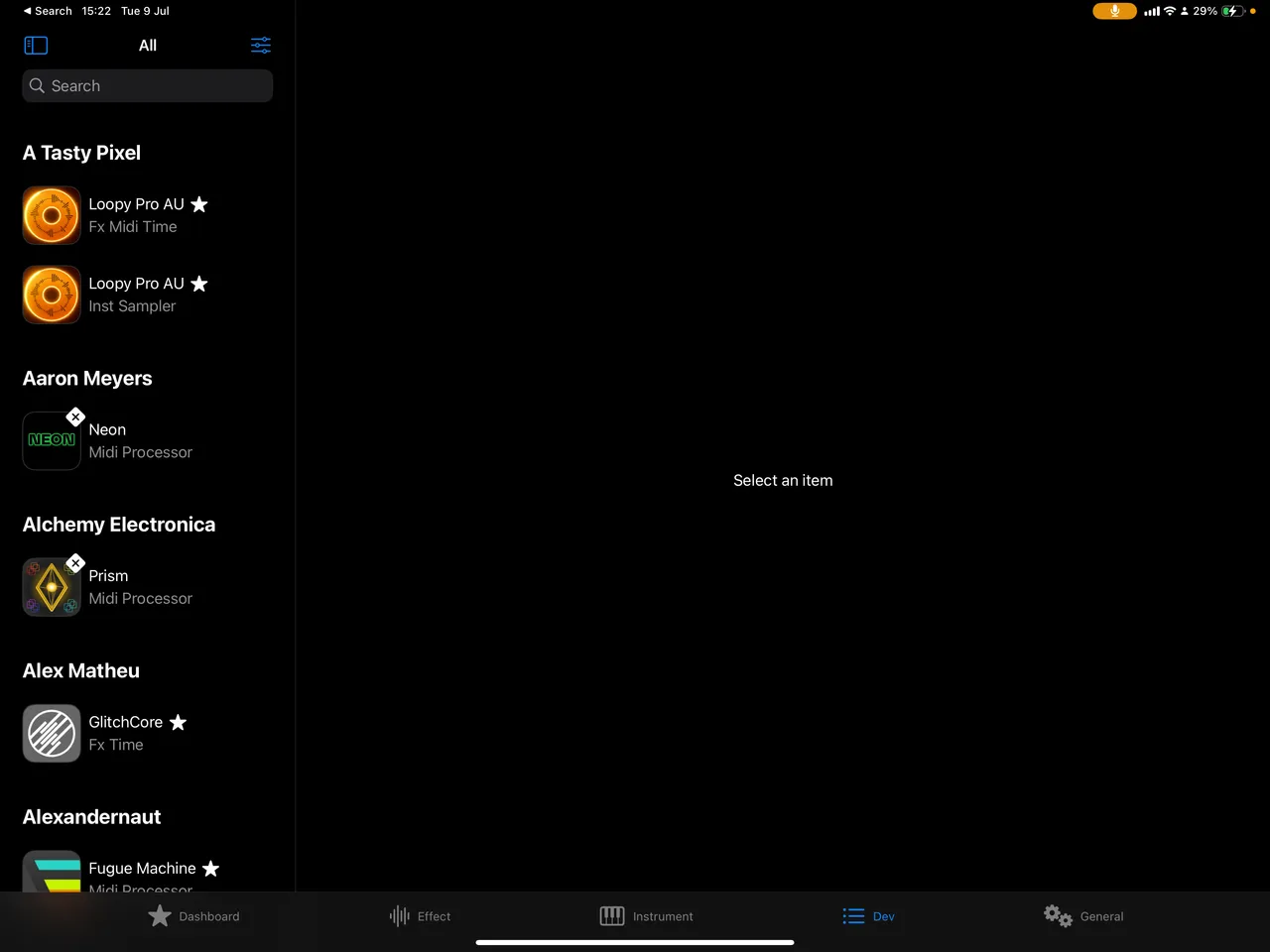Switch to the Dashboard tab

pyautogui.click(x=194, y=916)
